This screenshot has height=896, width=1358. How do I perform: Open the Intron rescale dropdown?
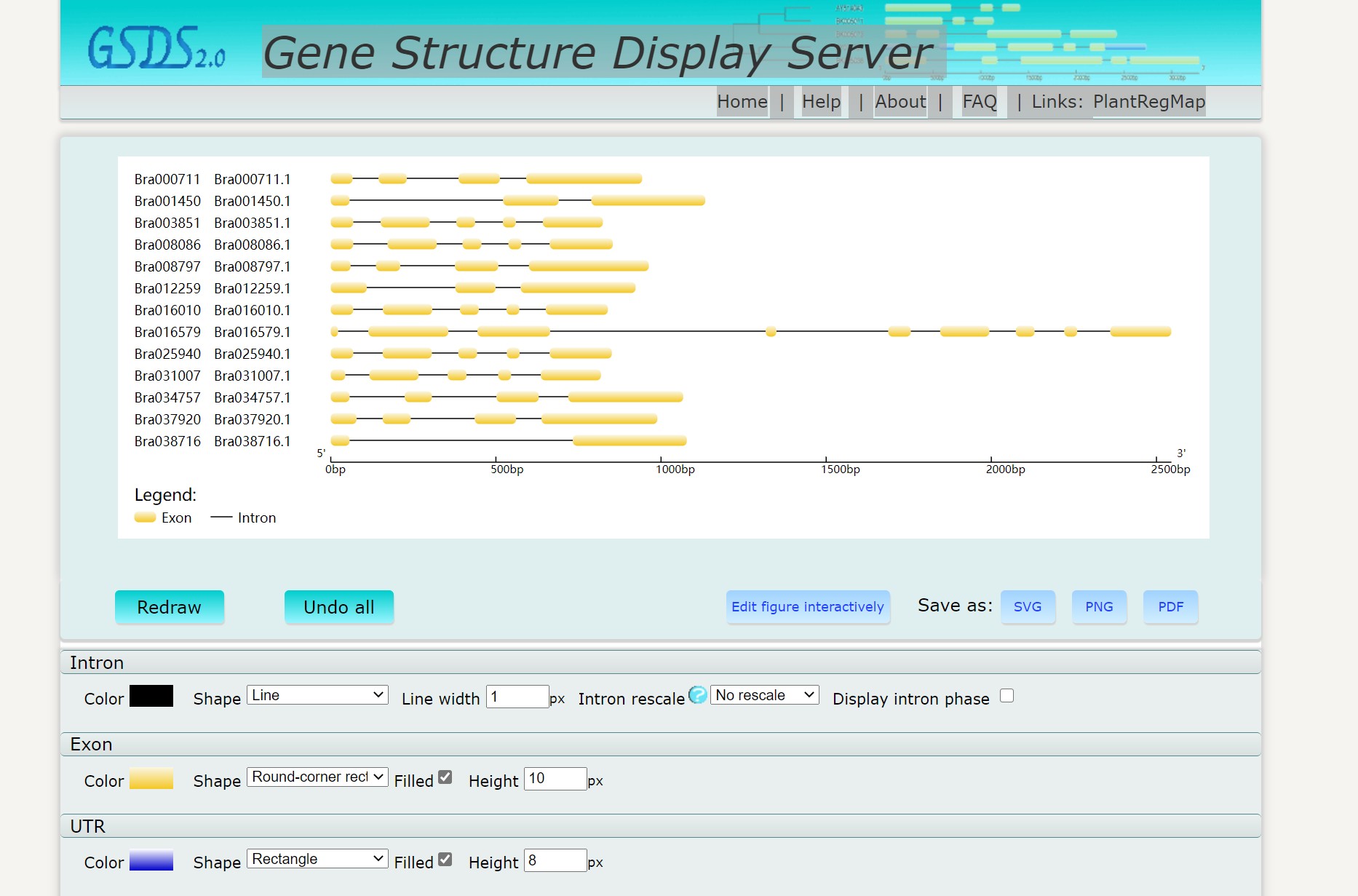coord(764,695)
